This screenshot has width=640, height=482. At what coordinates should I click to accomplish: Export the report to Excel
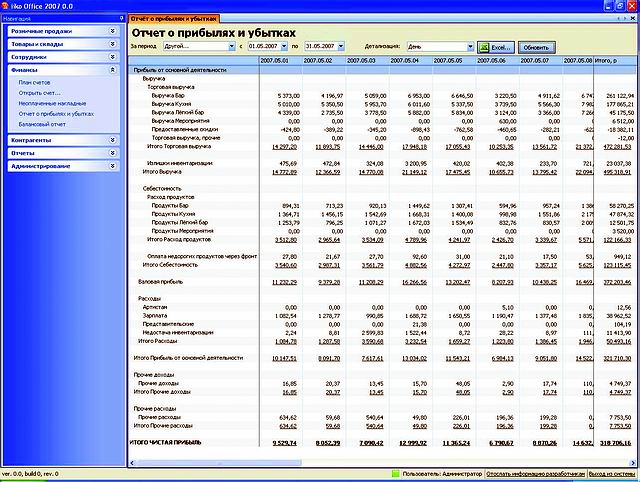[x=497, y=47]
